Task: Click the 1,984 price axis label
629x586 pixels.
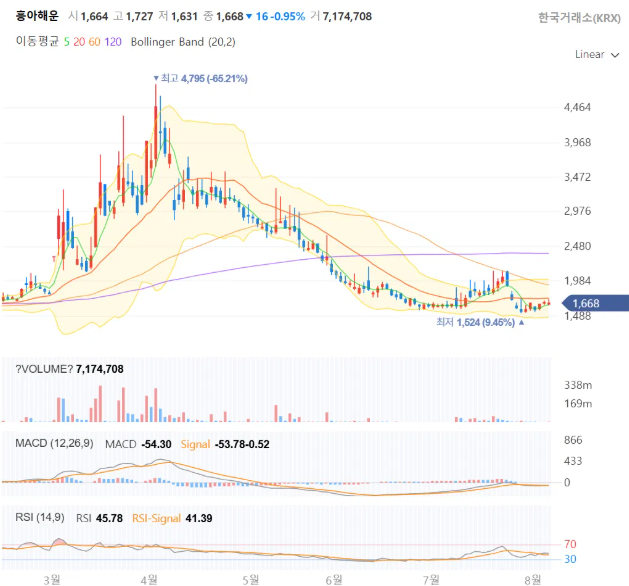Action: click(x=577, y=281)
